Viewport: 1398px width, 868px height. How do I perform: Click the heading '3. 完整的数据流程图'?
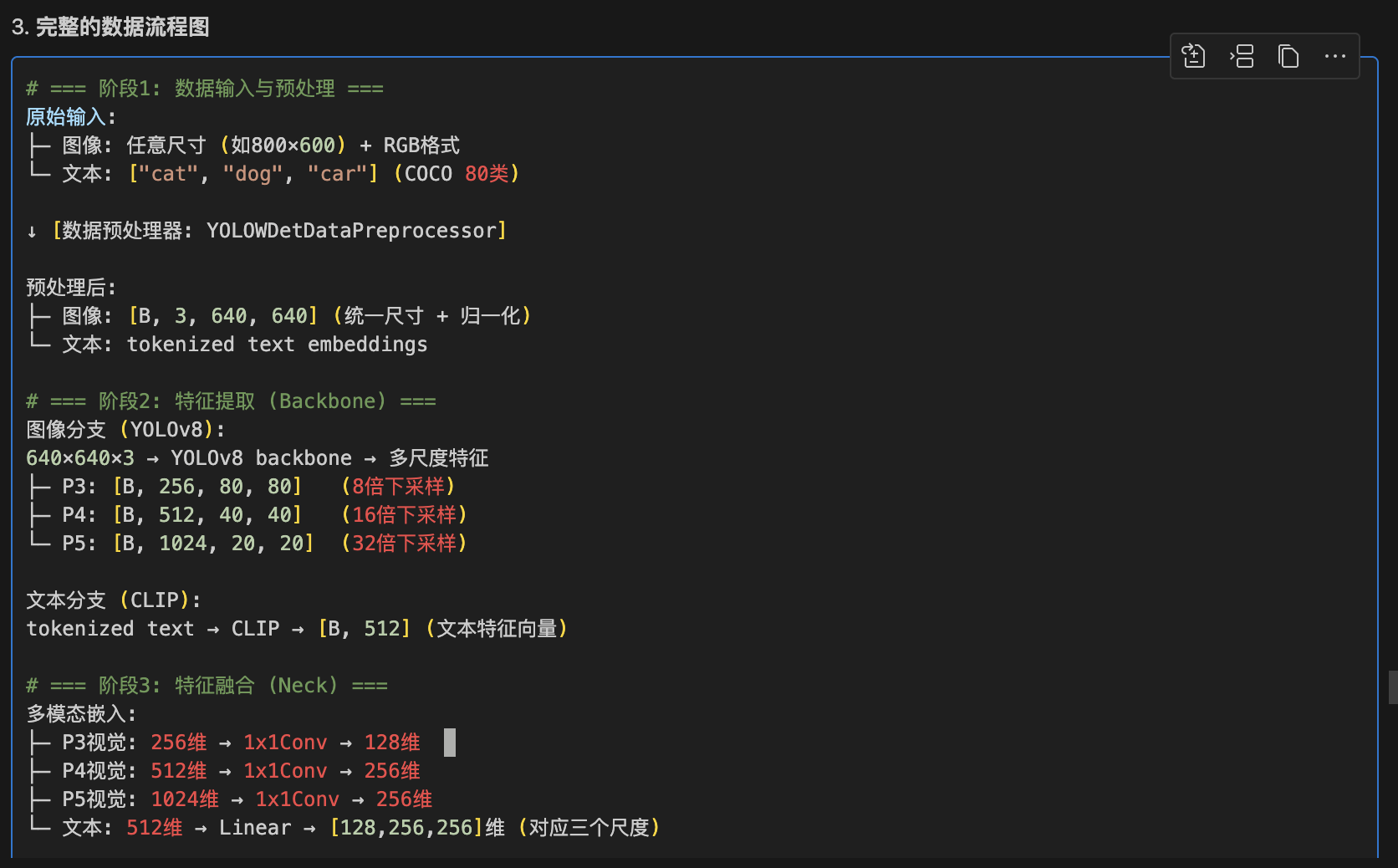point(110,27)
